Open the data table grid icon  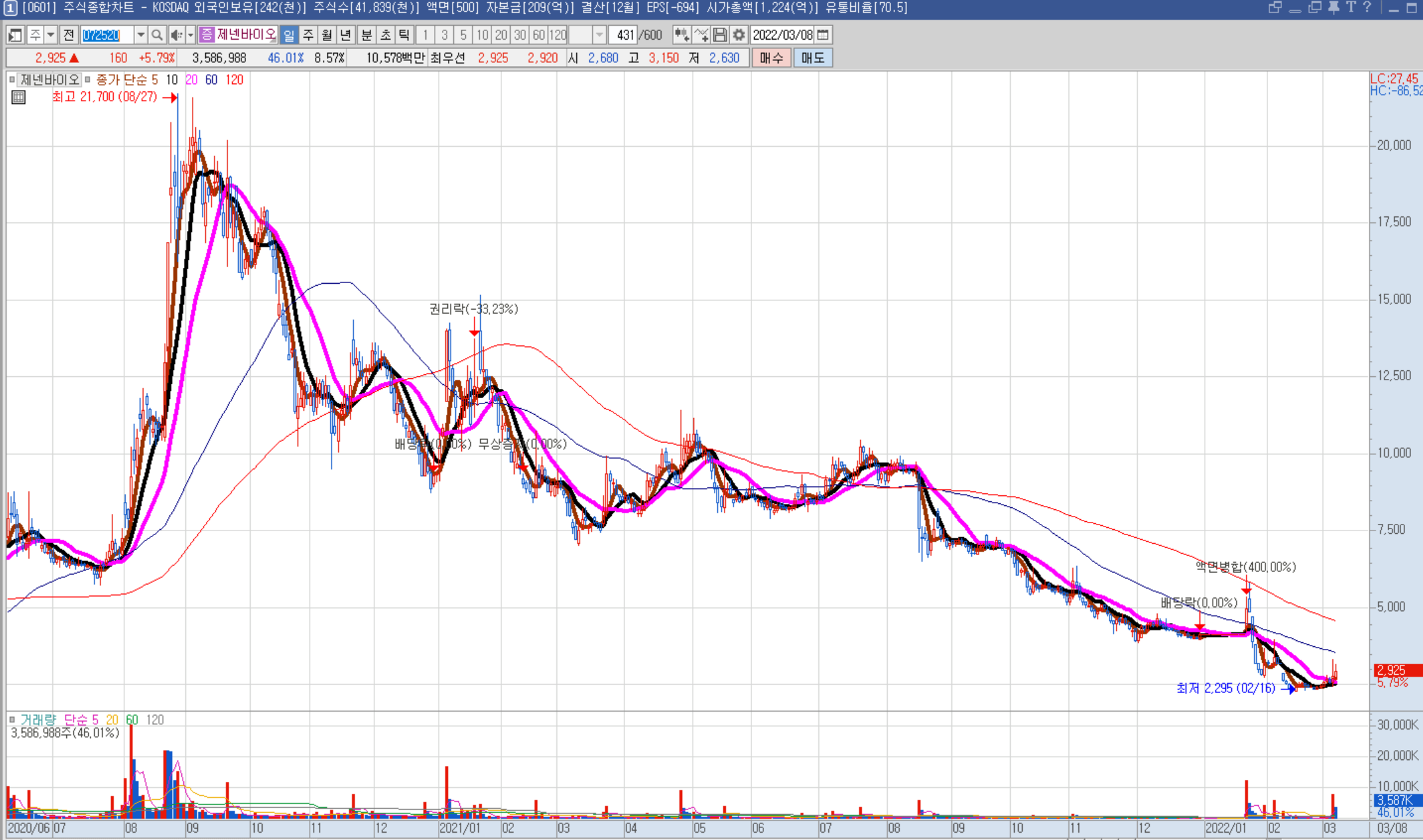pyautogui.click(x=19, y=97)
